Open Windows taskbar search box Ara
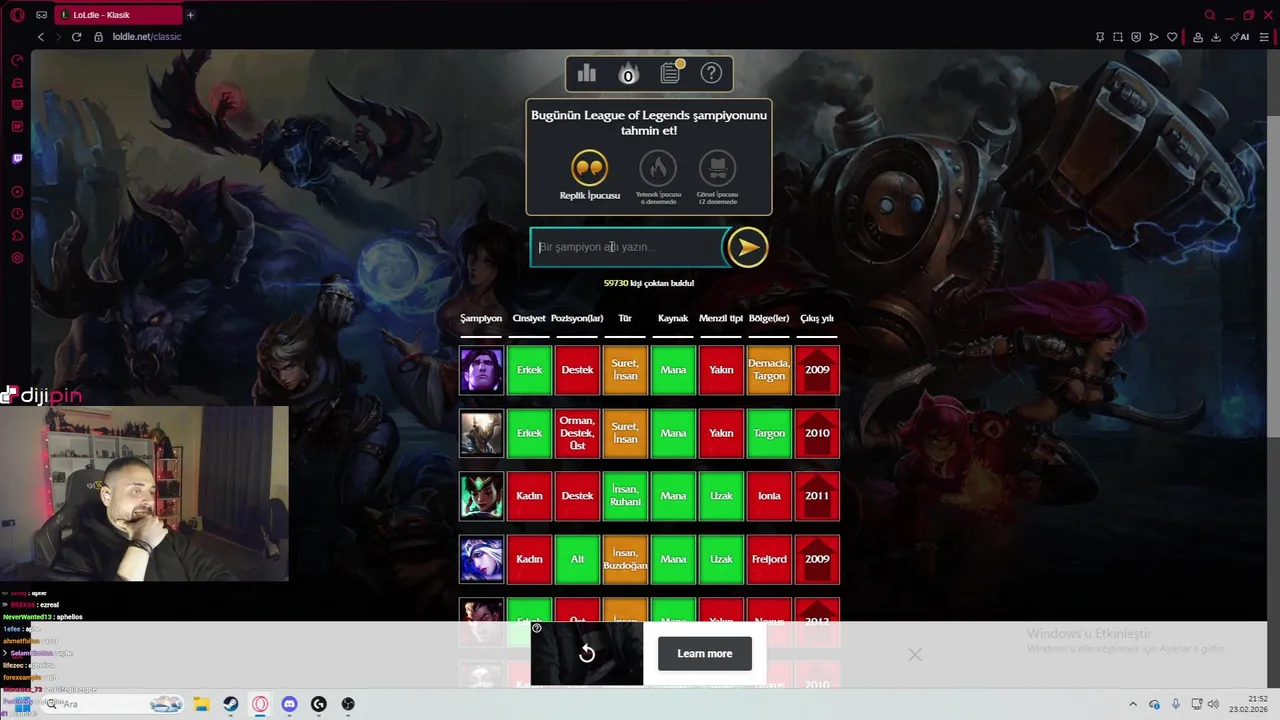The width and height of the screenshot is (1280, 720). pyautogui.click(x=110, y=704)
